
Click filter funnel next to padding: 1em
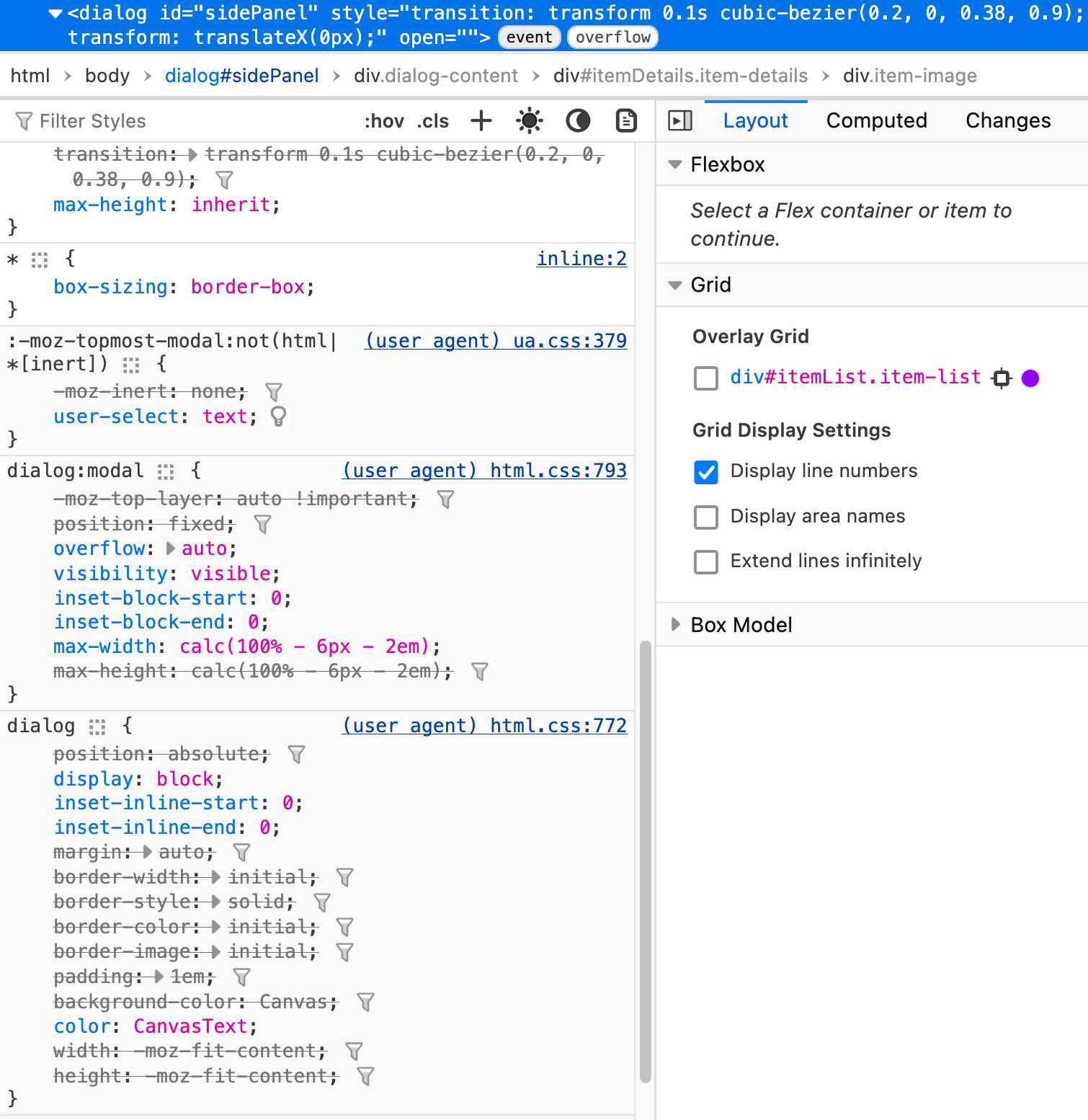(x=242, y=977)
